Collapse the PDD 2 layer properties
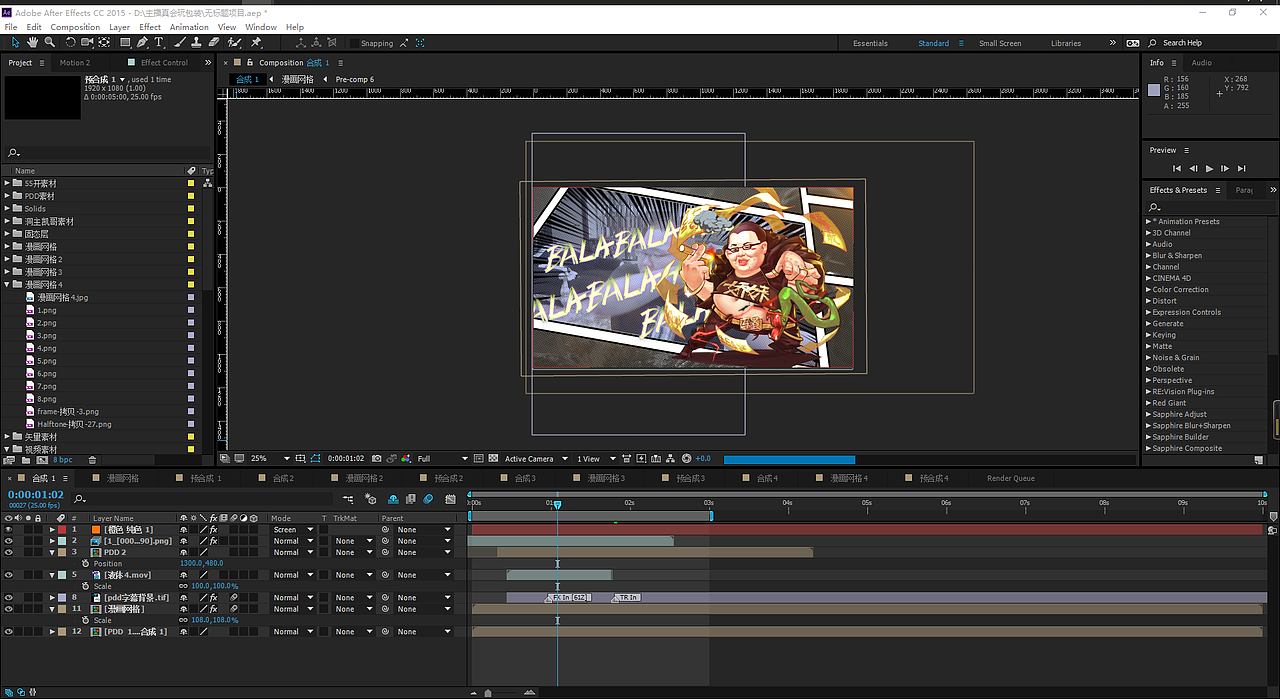This screenshot has width=1280, height=699. point(52,552)
